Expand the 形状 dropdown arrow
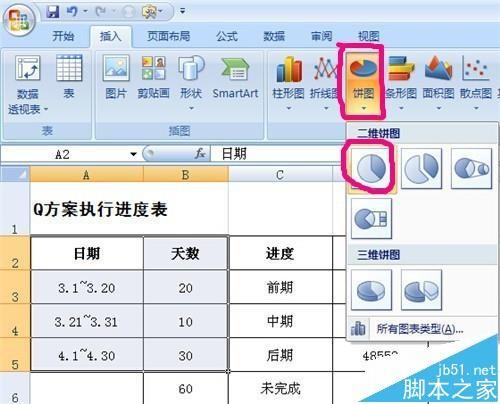500x404 pixels. (191, 108)
